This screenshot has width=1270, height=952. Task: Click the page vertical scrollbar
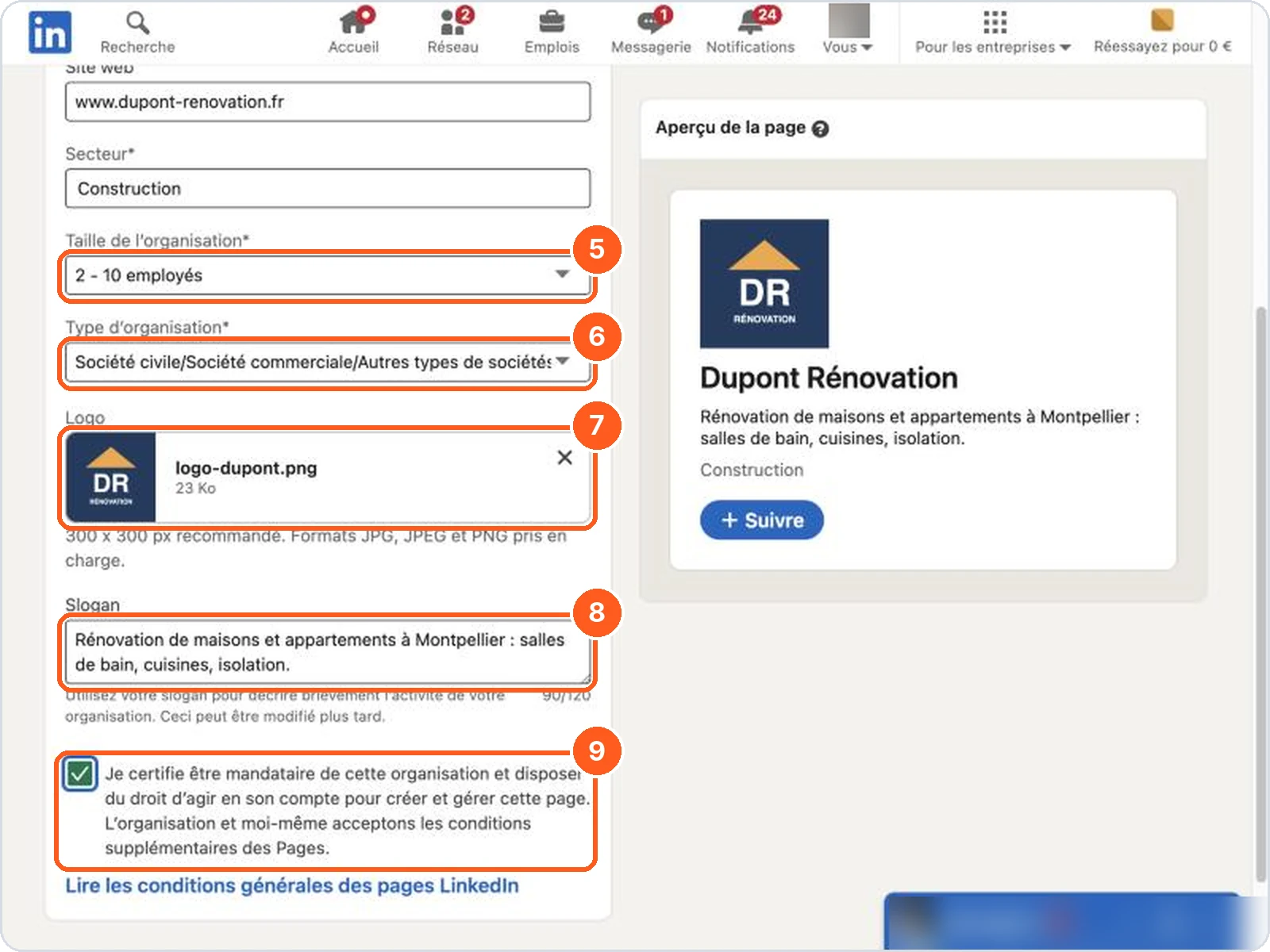point(1260,595)
